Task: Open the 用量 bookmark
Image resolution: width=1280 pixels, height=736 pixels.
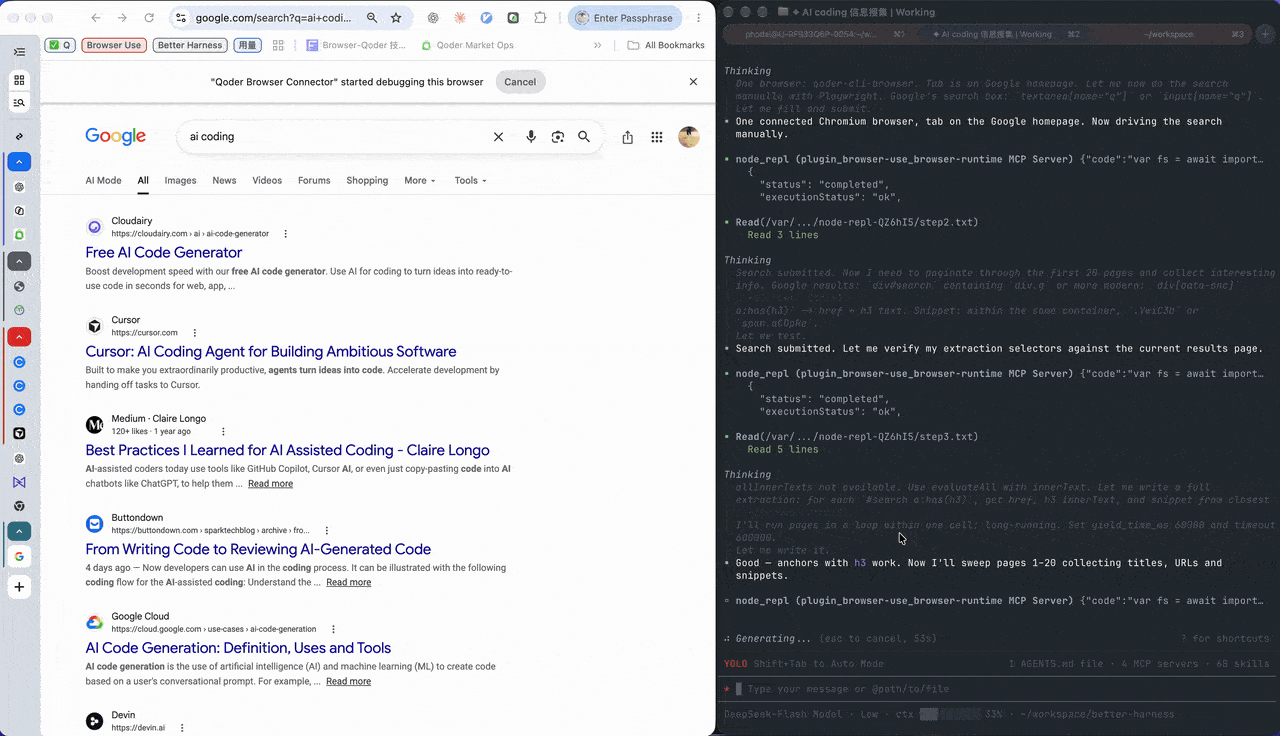Action: (247, 45)
